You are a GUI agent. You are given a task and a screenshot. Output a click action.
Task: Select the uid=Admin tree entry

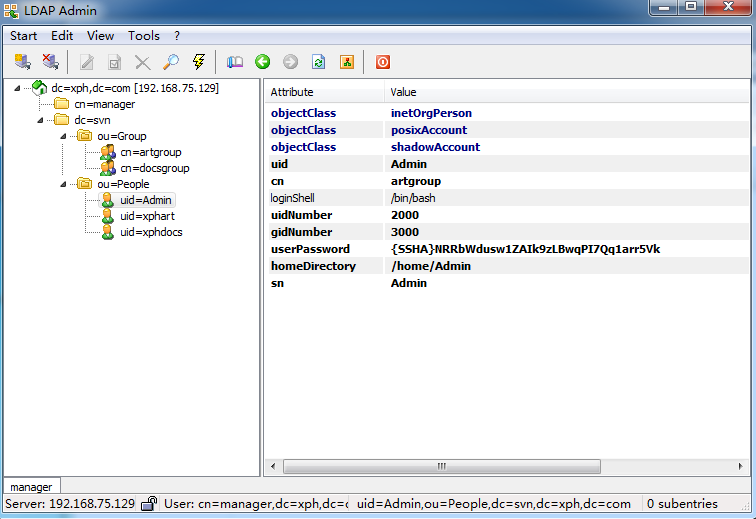pos(146,200)
